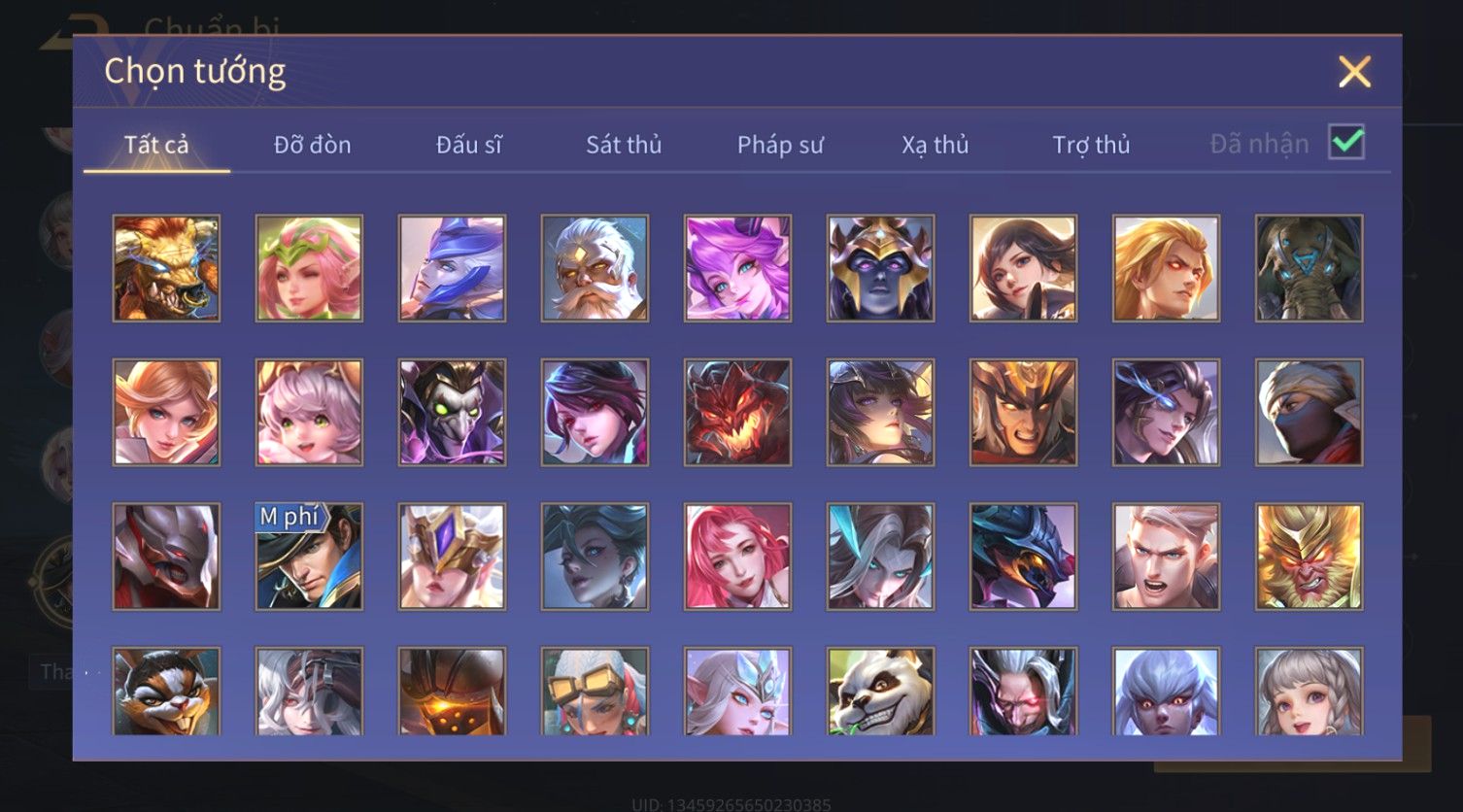1463x812 pixels.
Task: Switch to the Trợ thủ tab
Action: pos(1091,145)
